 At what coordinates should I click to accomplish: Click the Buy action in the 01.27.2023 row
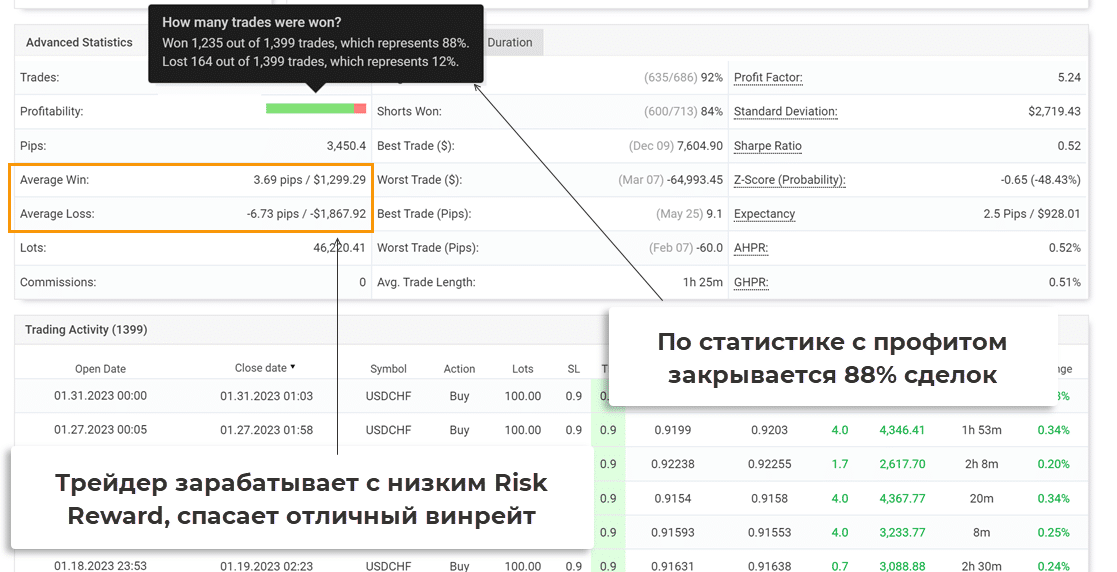point(459,430)
